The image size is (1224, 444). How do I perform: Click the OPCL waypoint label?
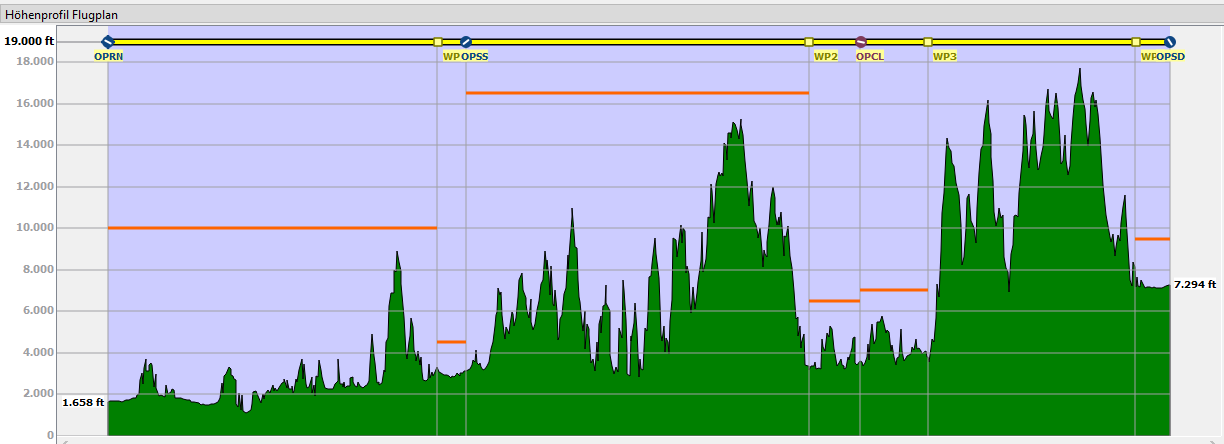[870, 57]
